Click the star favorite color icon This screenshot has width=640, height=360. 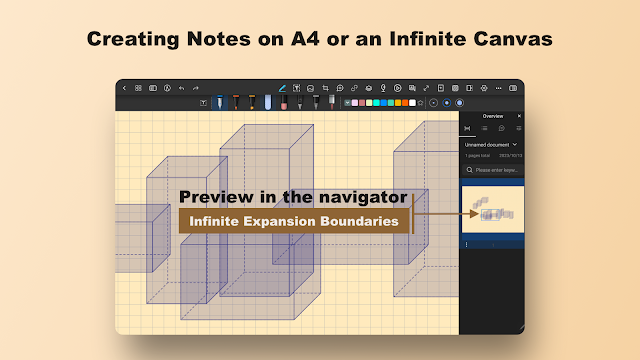[420, 103]
